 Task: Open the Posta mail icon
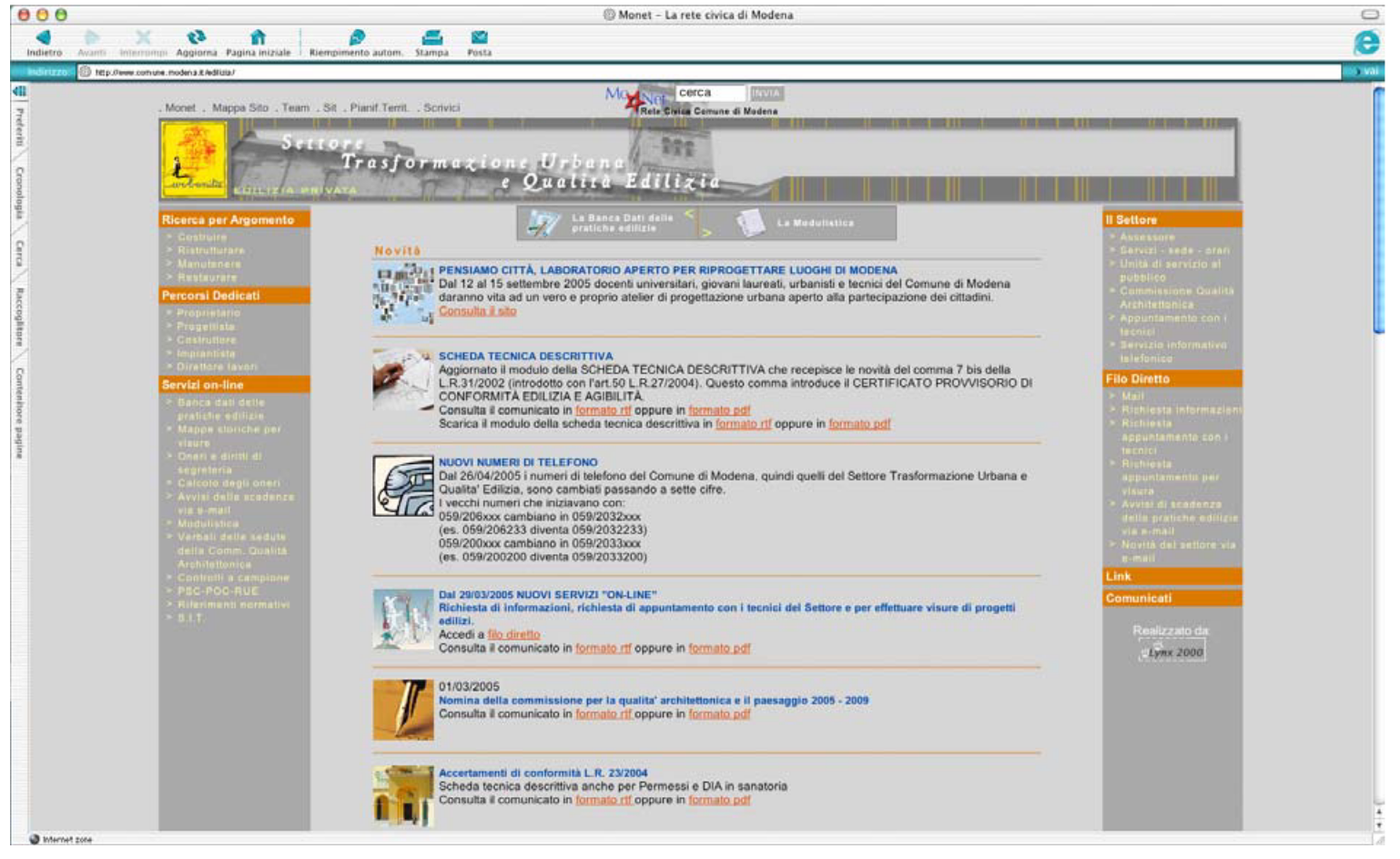click(x=479, y=37)
